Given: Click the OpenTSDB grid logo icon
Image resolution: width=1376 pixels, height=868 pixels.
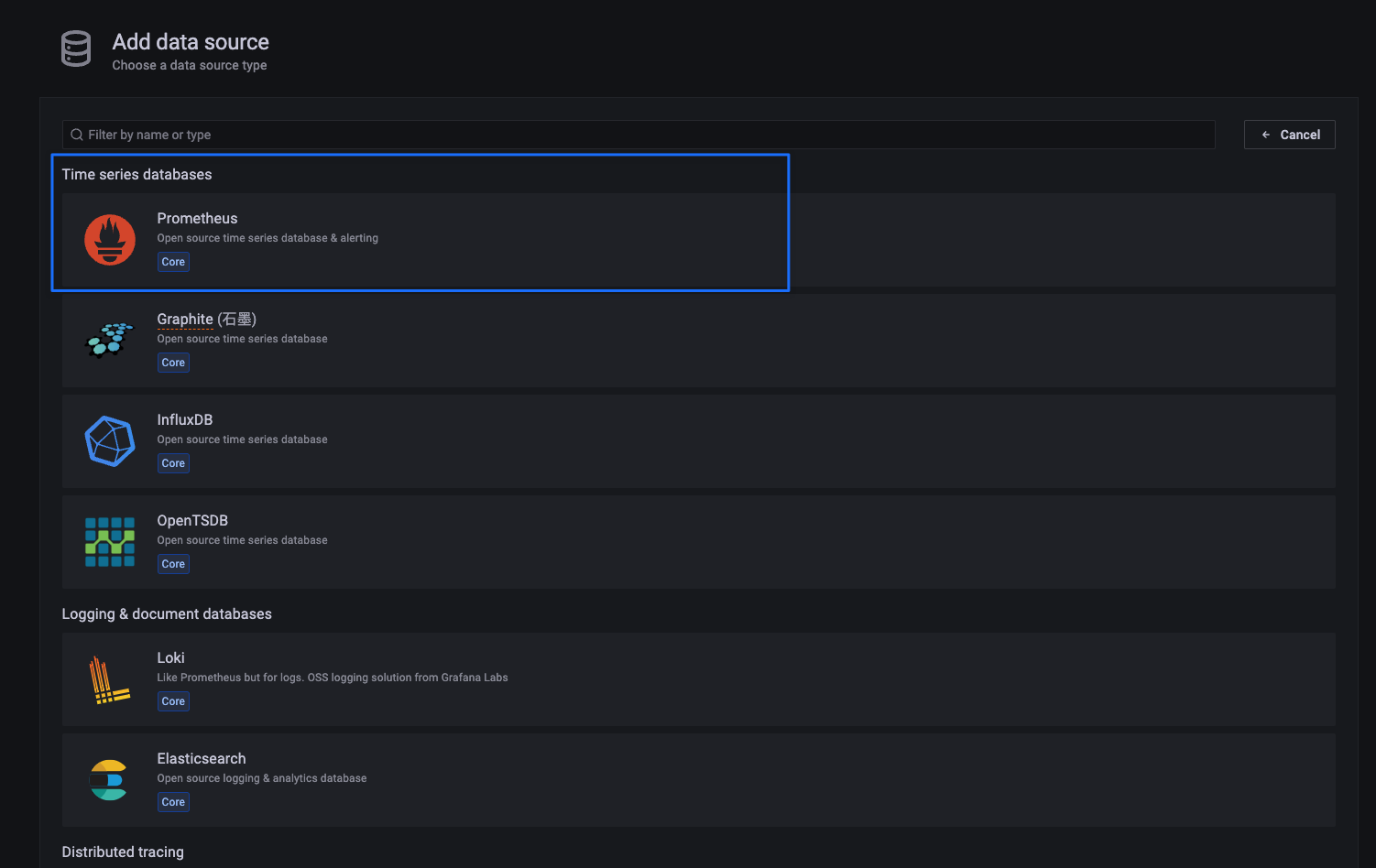Looking at the screenshot, I should pos(110,542).
